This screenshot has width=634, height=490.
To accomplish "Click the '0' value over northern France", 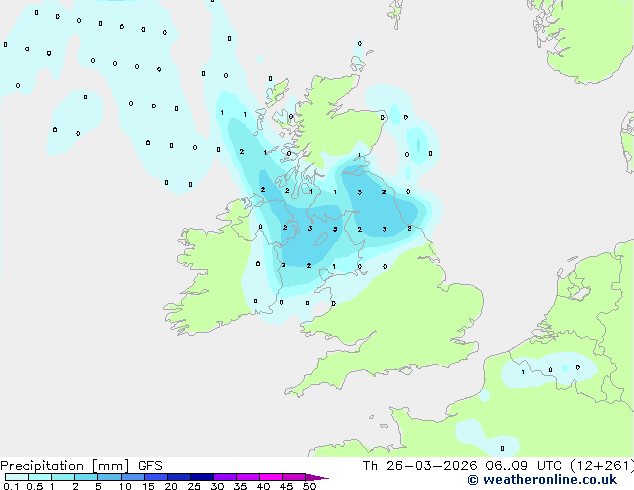I will [502, 448].
